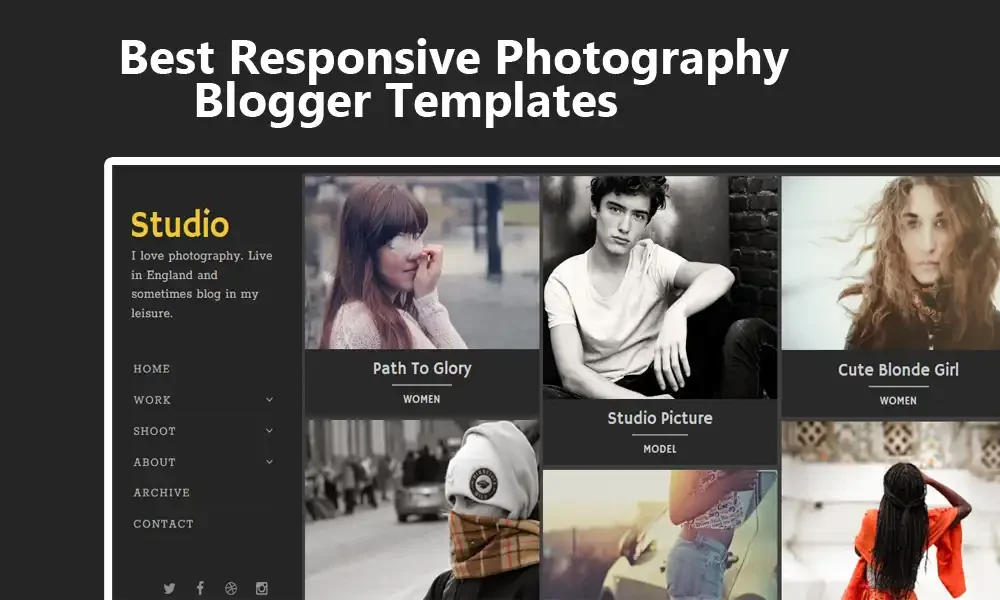Open the SHOOT menu item

pos(154,431)
